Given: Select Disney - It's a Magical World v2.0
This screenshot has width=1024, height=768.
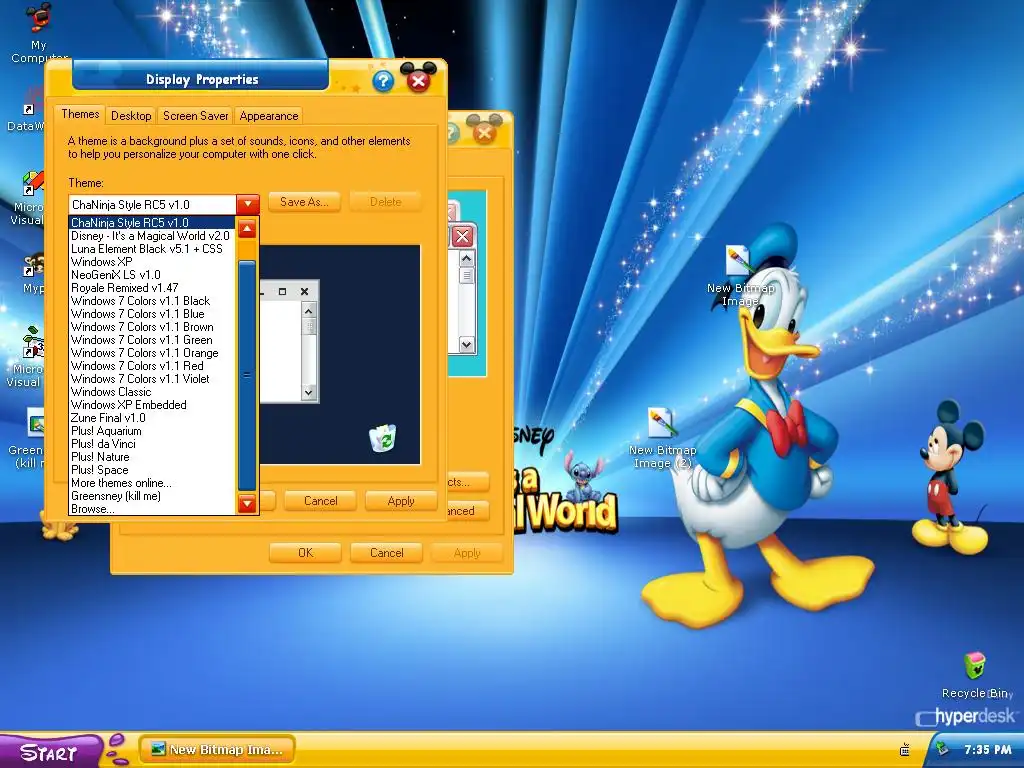Looking at the screenshot, I should coord(152,236).
